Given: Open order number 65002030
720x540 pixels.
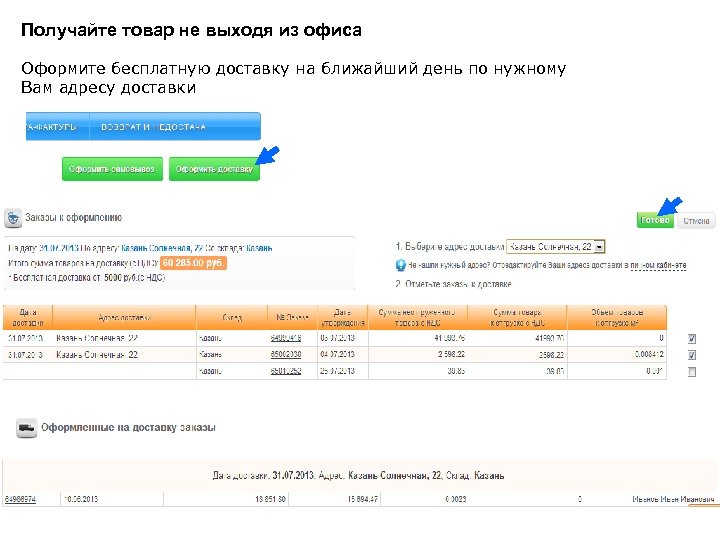Looking at the screenshot, I should tap(286, 354).
